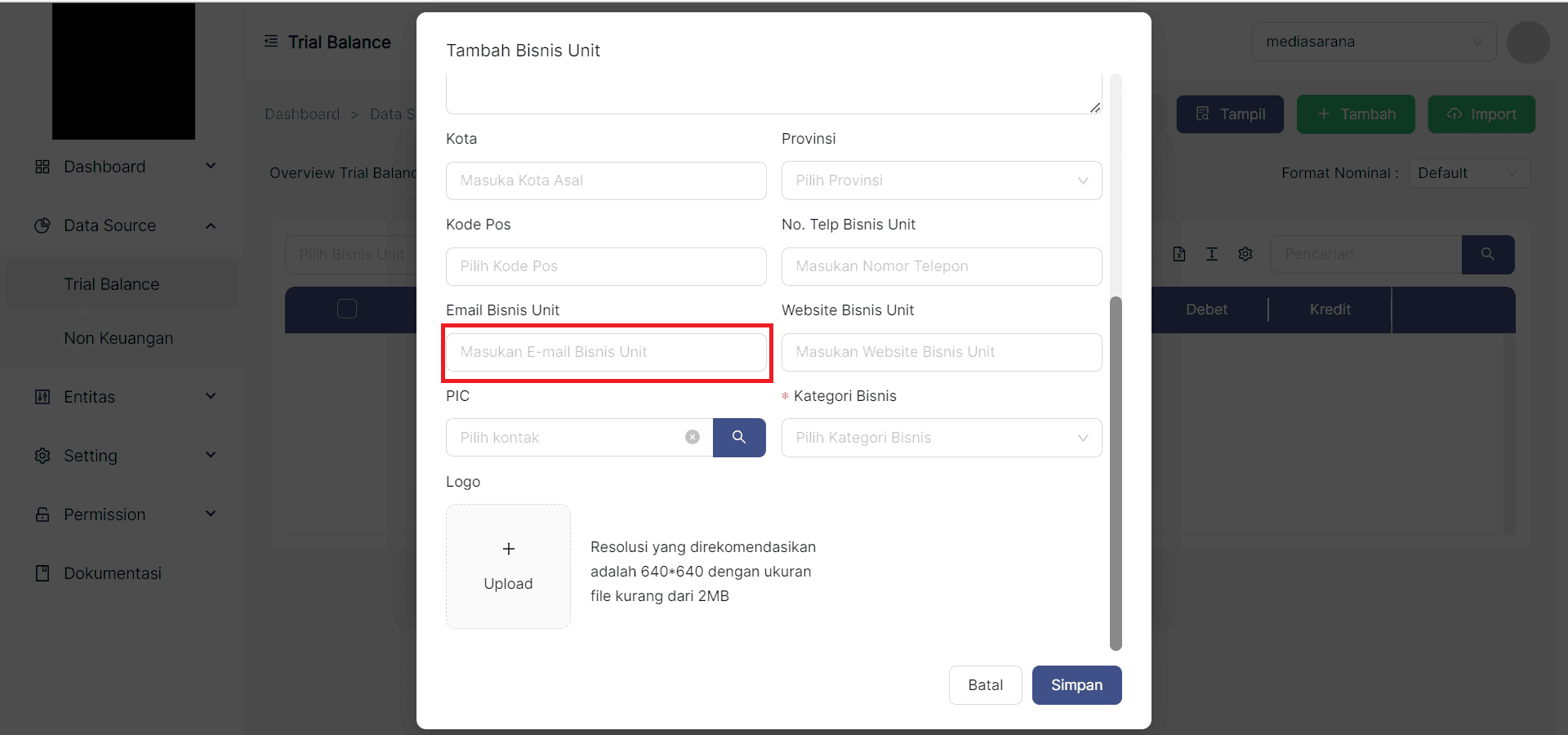Tick the select-all checkbox in the table header

(347, 309)
